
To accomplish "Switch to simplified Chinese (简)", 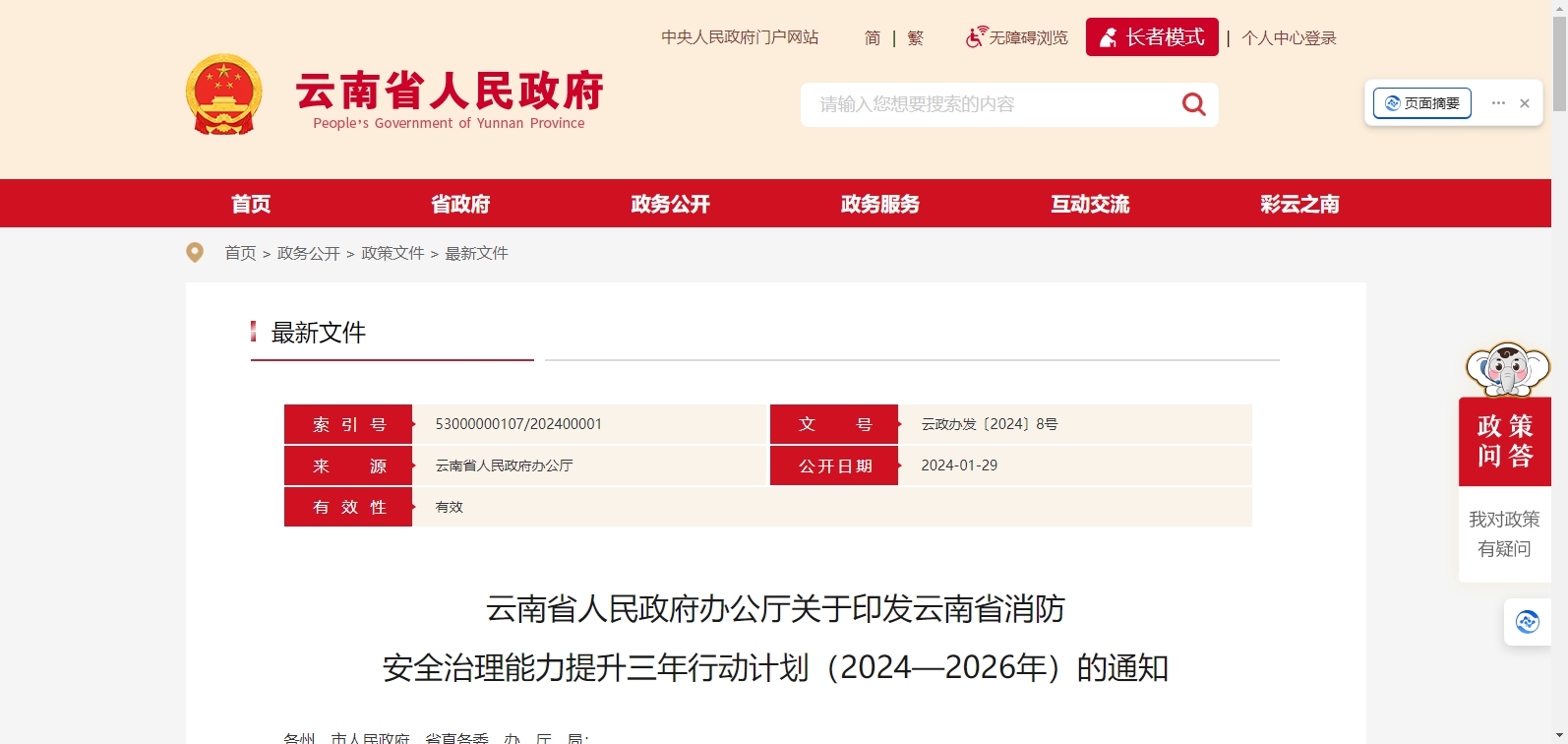I will pyautogui.click(x=873, y=38).
